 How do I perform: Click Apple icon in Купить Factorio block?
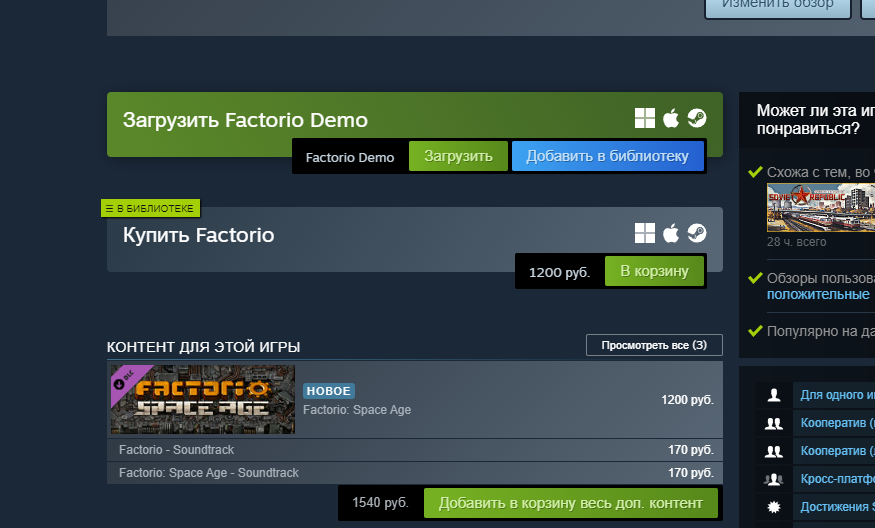[671, 233]
